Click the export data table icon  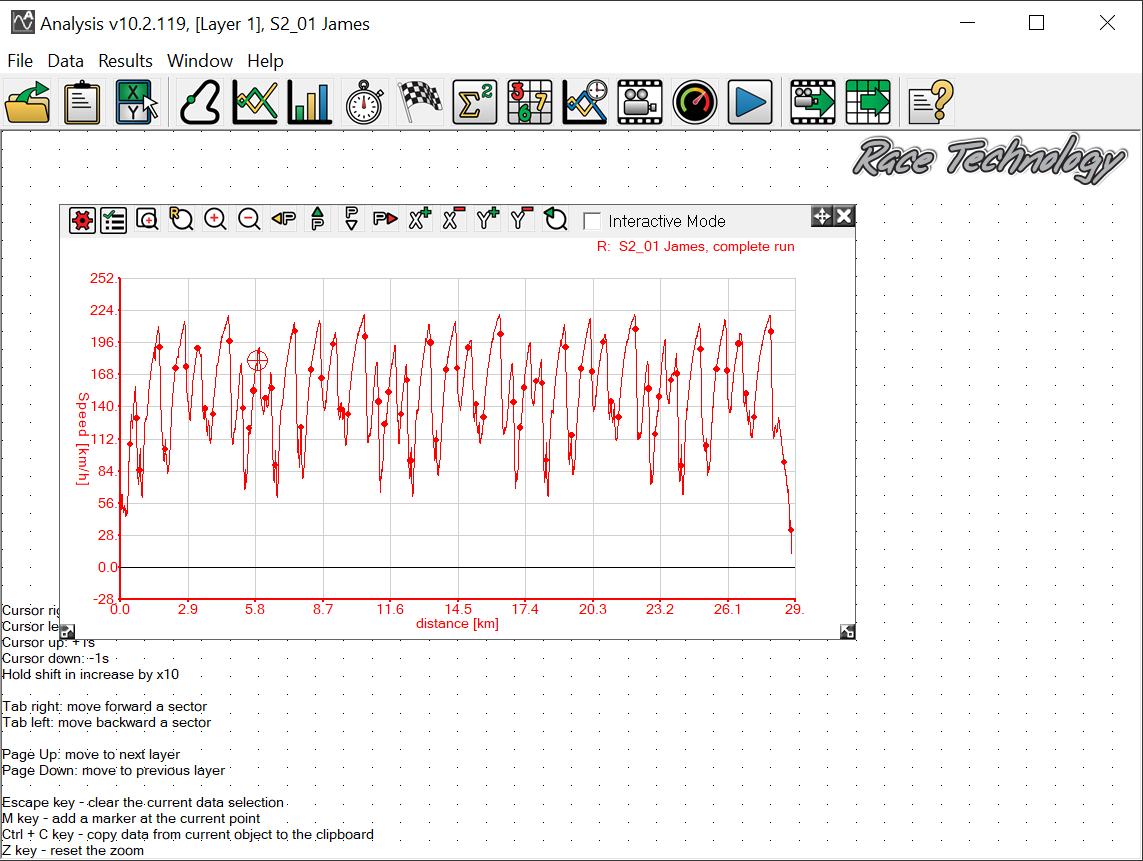coord(868,102)
